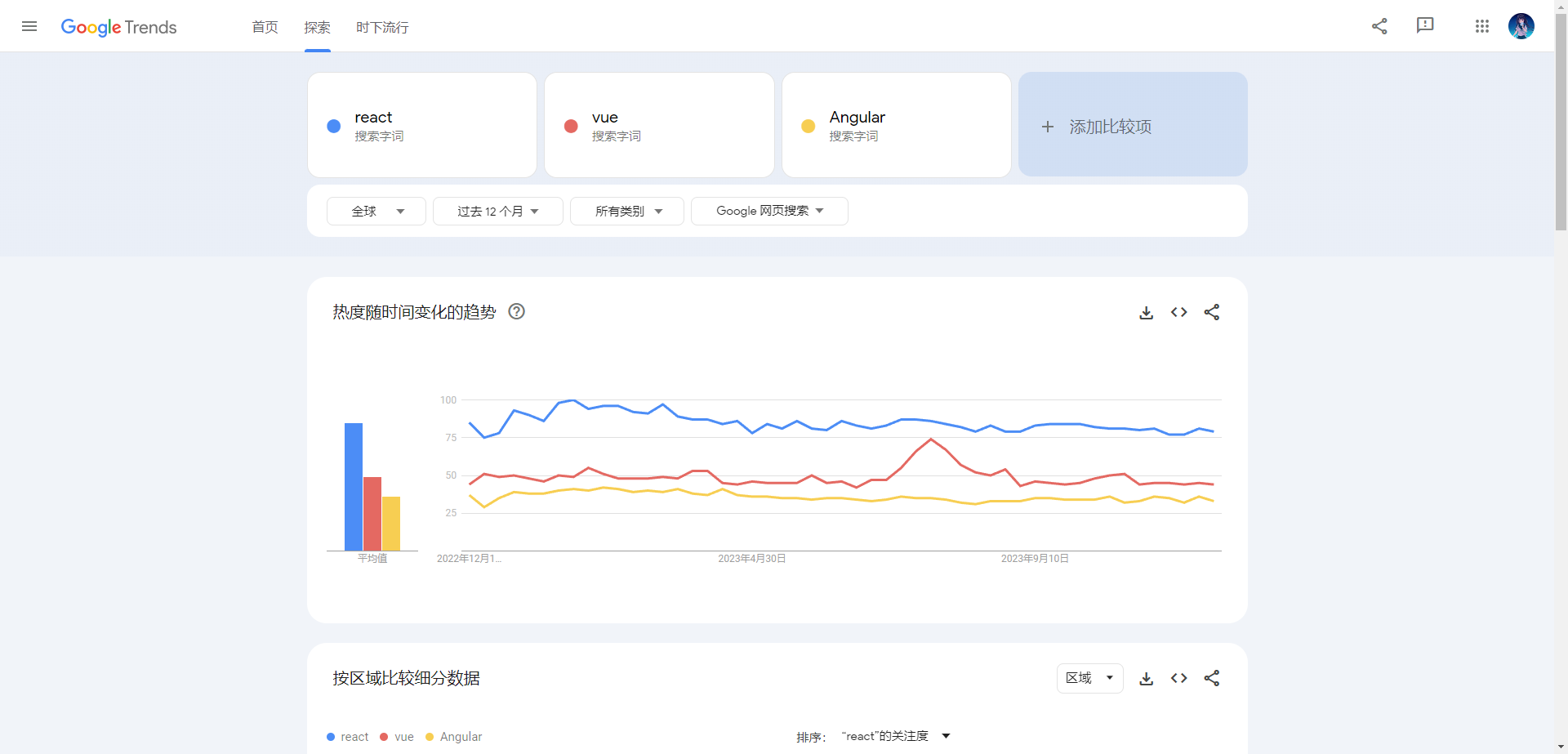Expand the 所有类别 category dropdown
1568x754 pixels.
point(627,211)
